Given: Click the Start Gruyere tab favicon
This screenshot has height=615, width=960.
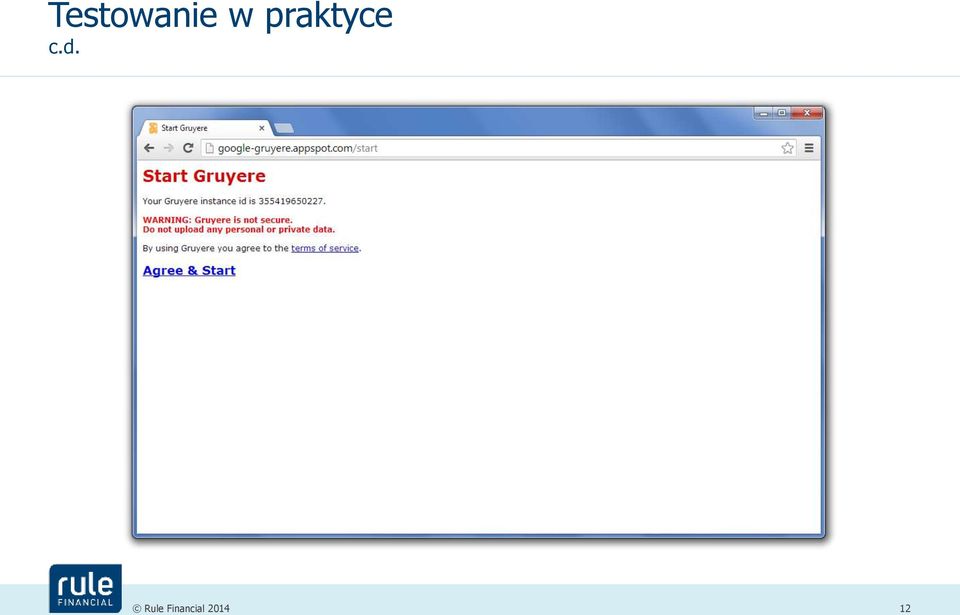Looking at the screenshot, I should click(153, 128).
